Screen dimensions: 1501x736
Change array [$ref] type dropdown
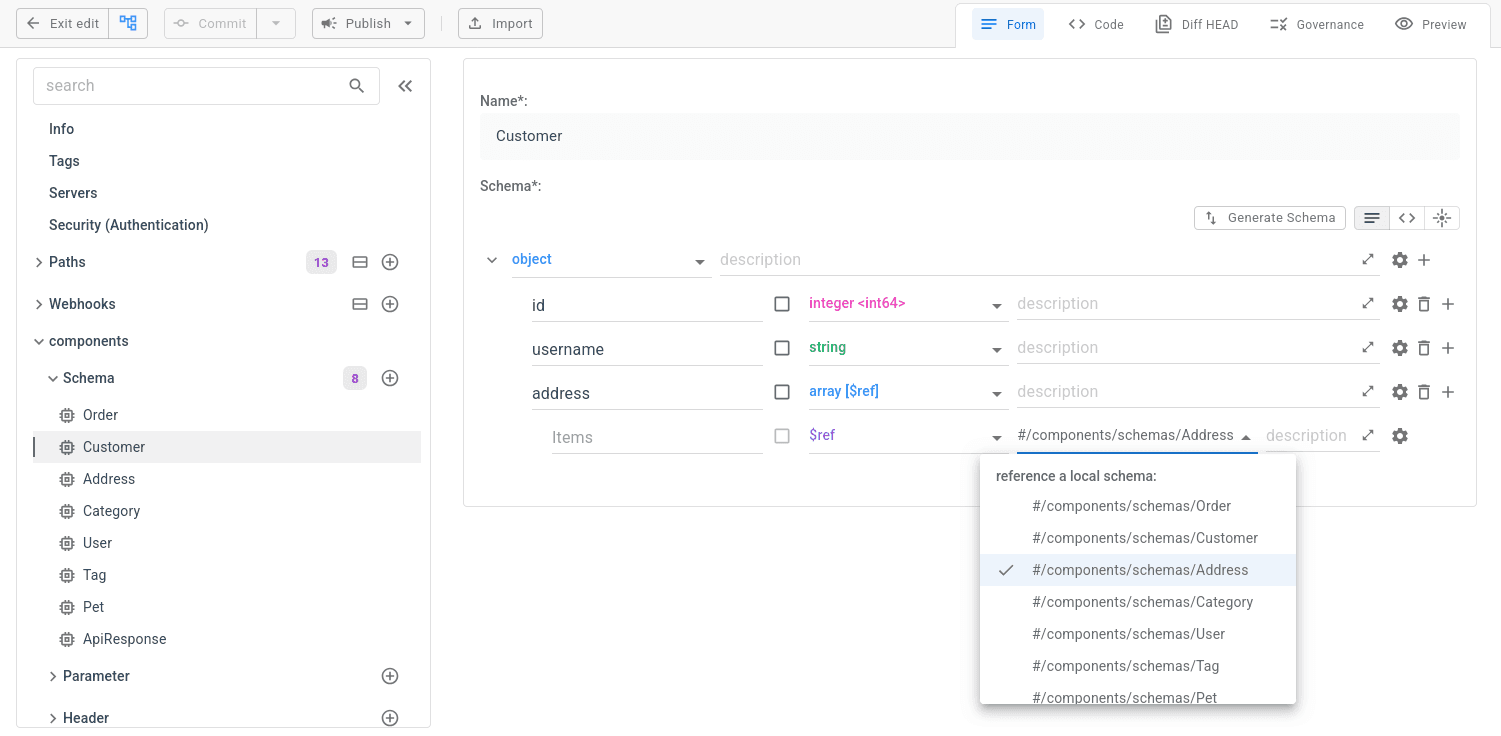pos(907,392)
